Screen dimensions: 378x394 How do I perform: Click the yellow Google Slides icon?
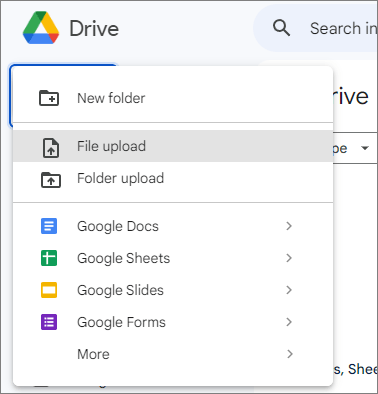point(49,290)
